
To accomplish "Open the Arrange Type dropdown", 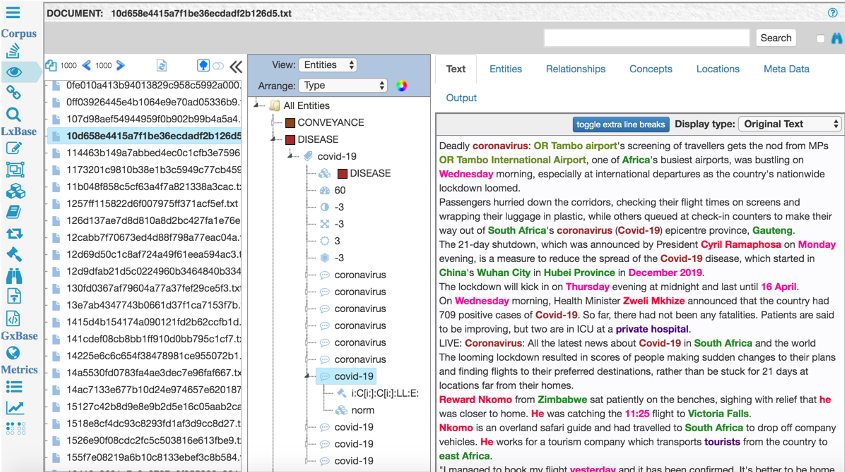I will click(343, 85).
